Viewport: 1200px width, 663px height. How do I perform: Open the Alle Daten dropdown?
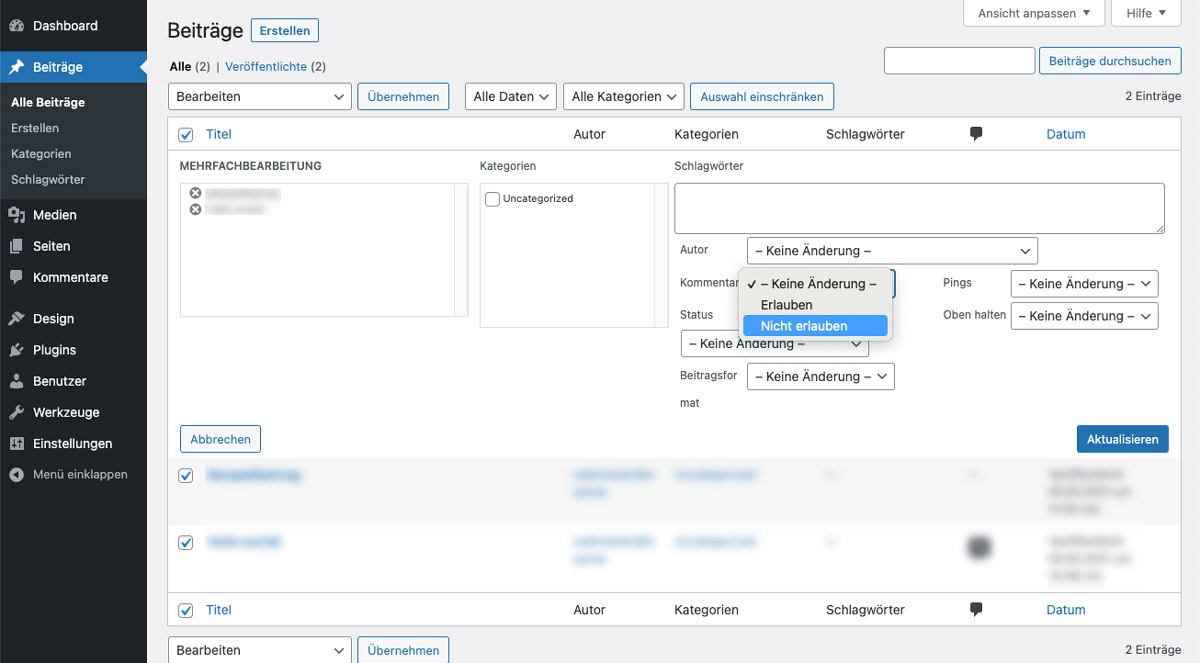[510, 96]
